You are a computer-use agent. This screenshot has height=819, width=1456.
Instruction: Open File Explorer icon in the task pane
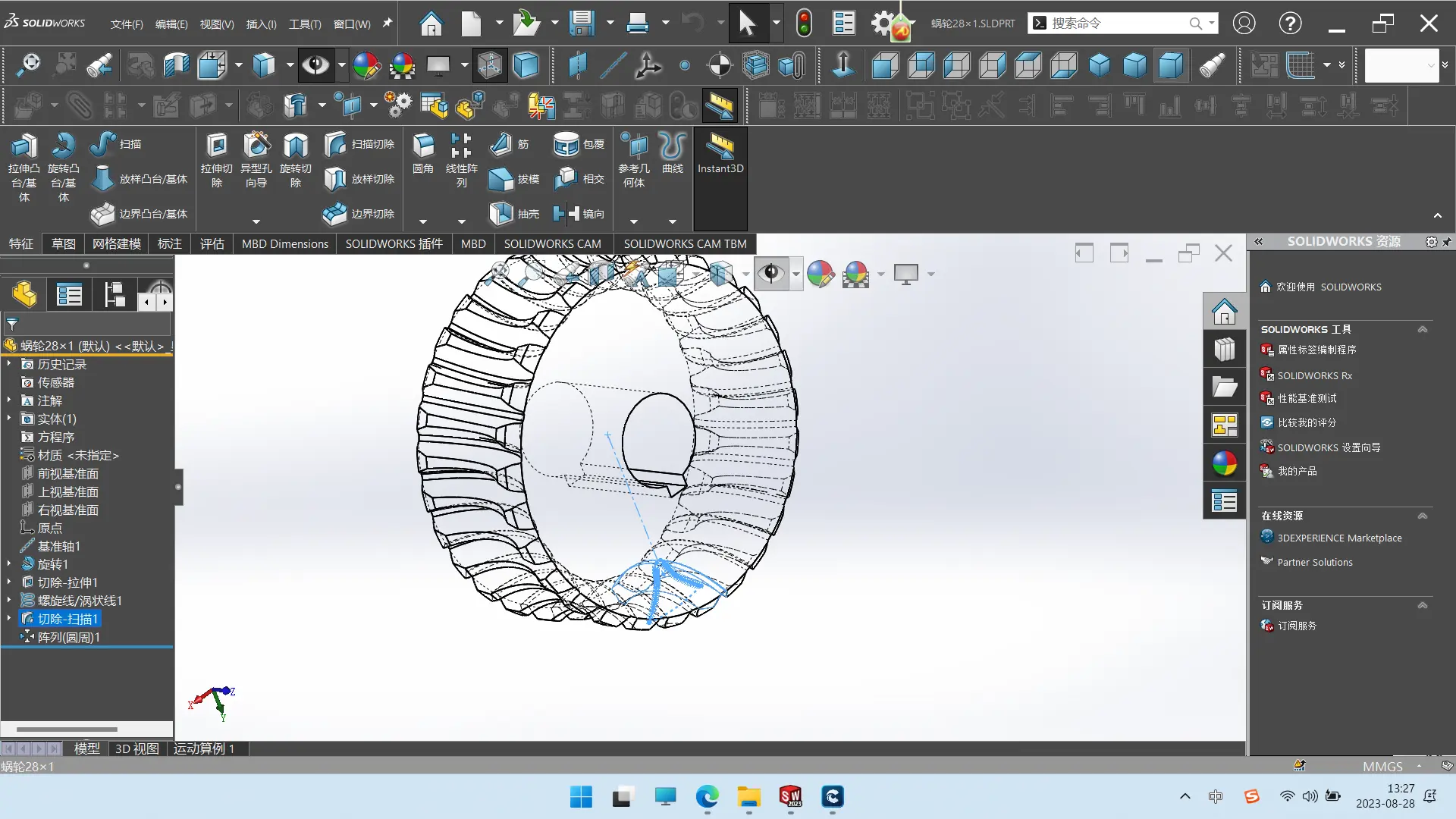point(1224,388)
